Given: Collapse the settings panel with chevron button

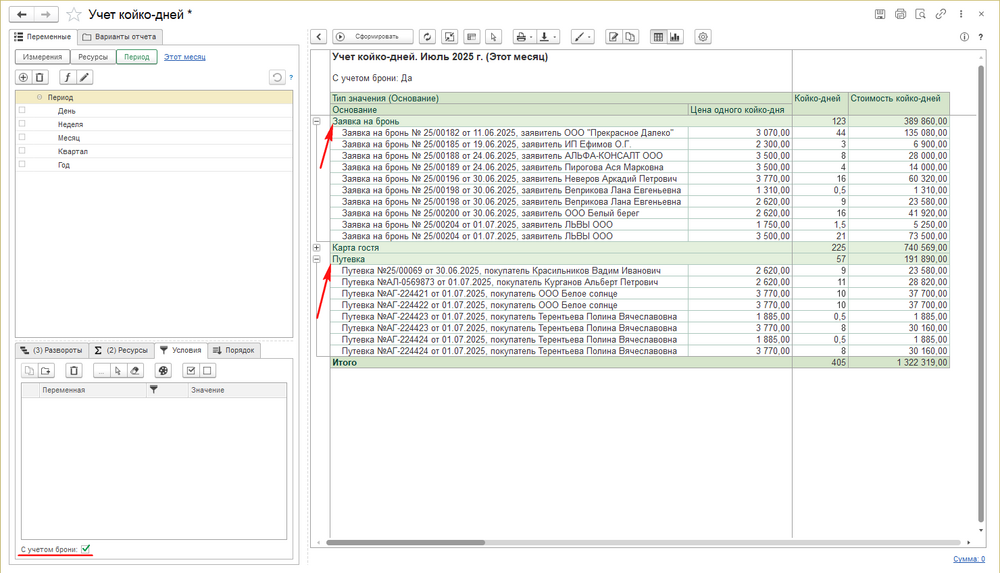Looking at the screenshot, I should [319, 37].
